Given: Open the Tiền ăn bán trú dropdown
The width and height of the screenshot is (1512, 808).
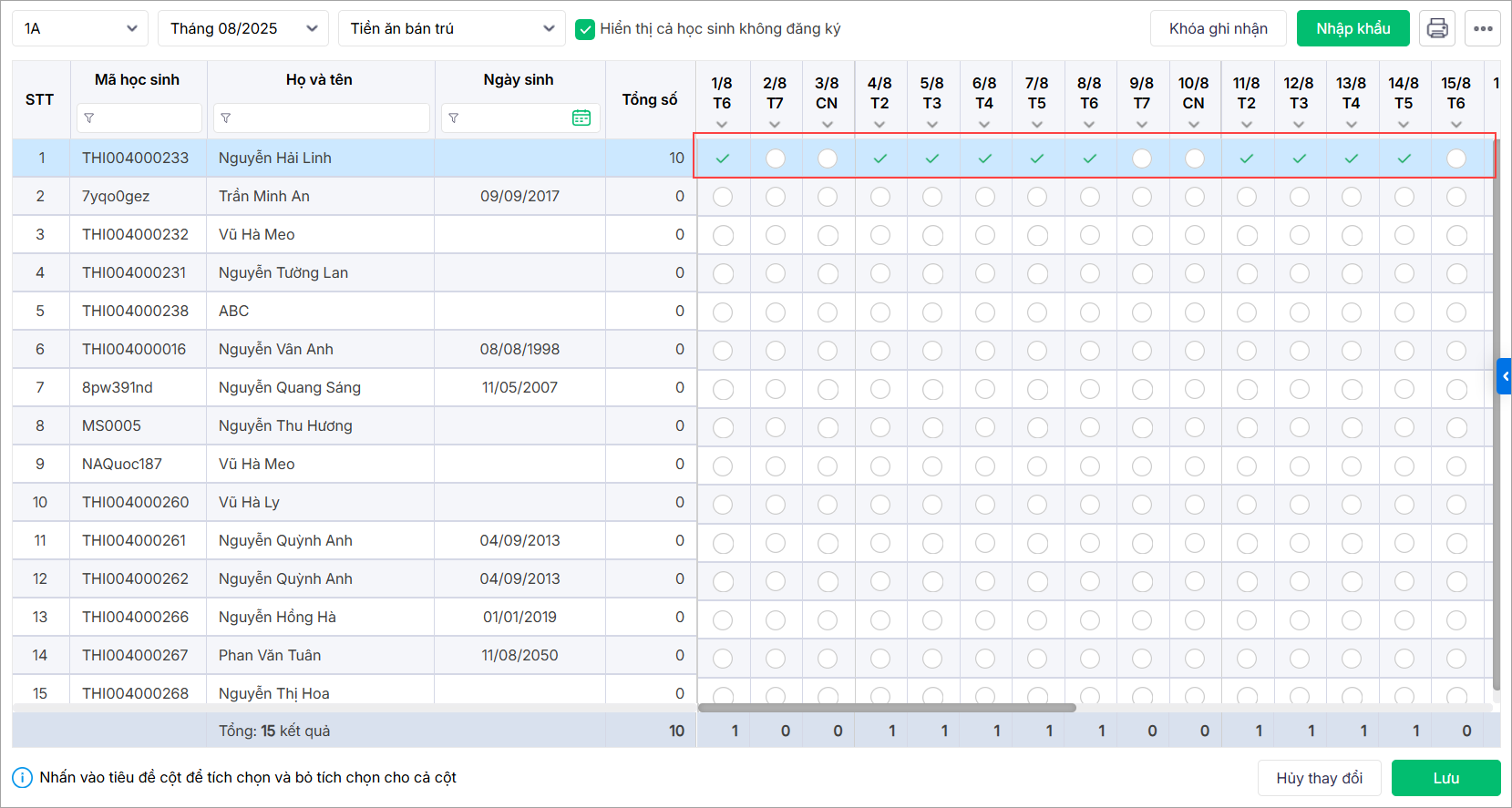Looking at the screenshot, I should [452, 28].
